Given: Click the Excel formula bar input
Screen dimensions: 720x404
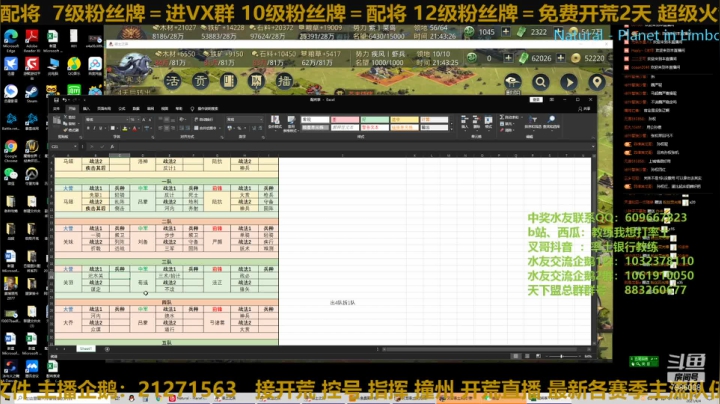Looking at the screenshot, I should [354, 146].
